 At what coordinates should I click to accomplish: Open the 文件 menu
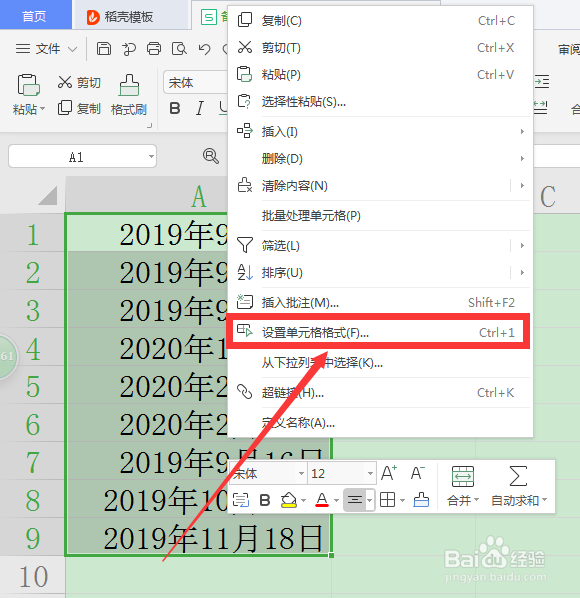tap(46, 49)
